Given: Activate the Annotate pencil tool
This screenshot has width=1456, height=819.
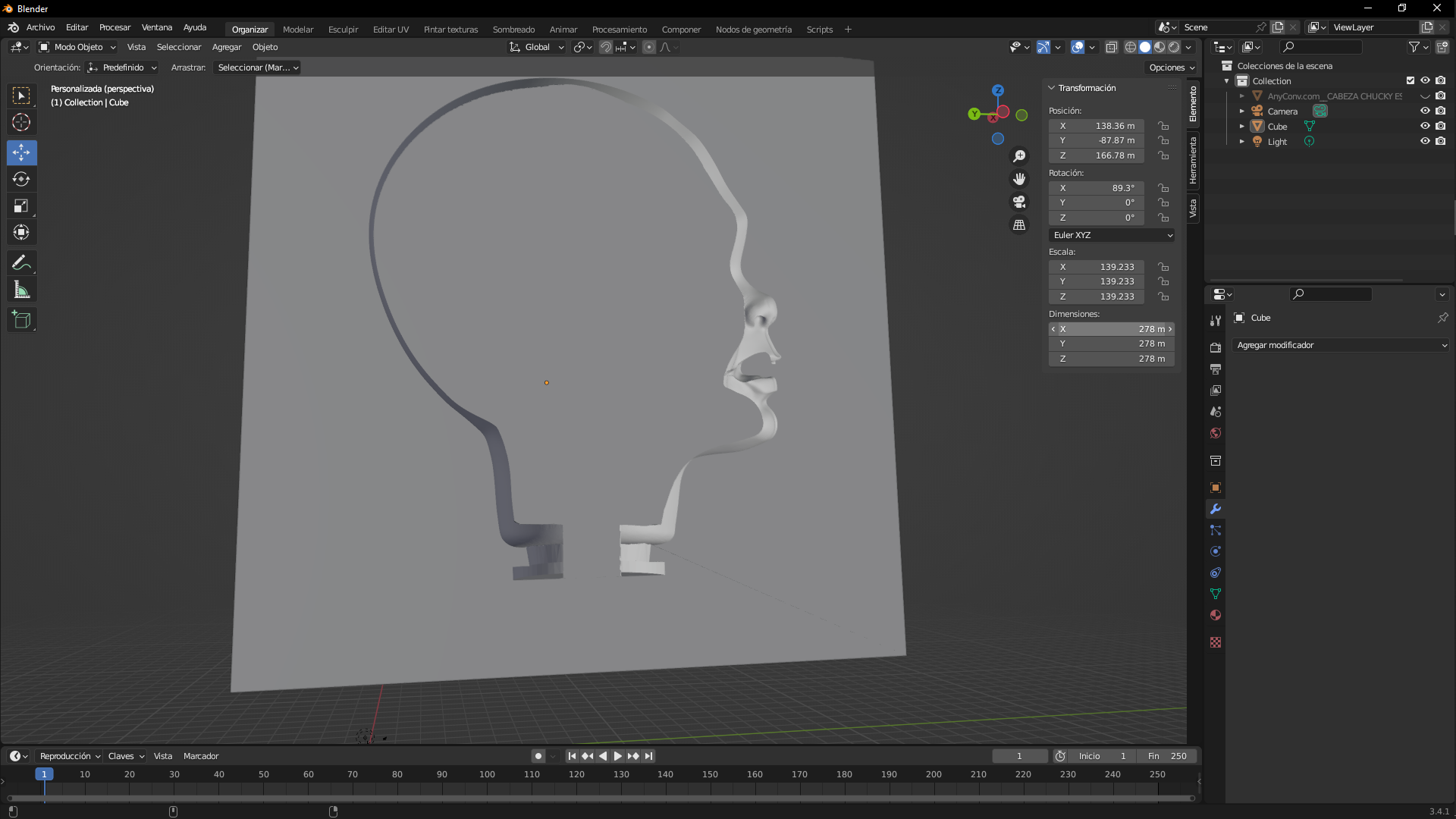Looking at the screenshot, I should [21, 263].
